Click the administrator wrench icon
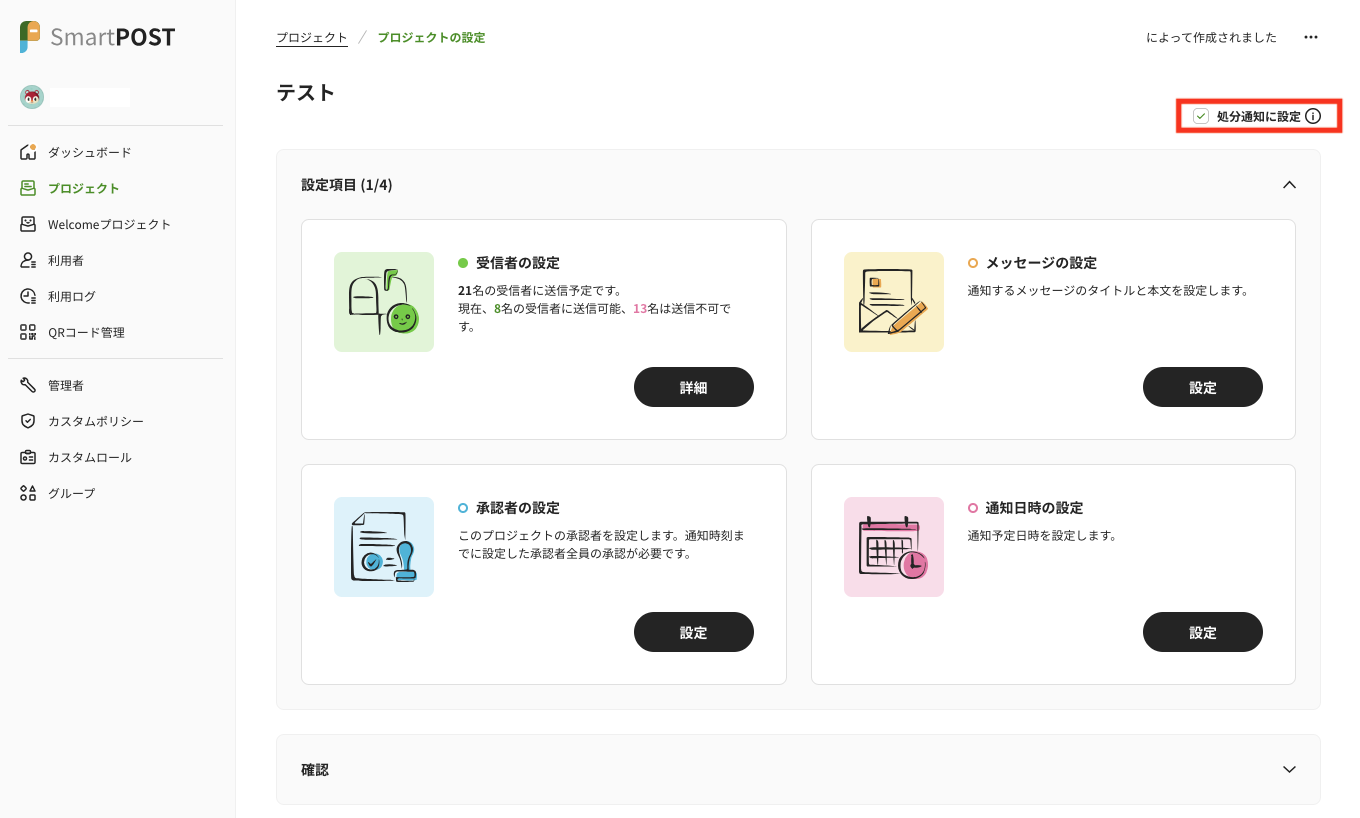This screenshot has width=1360, height=818. (x=28, y=385)
